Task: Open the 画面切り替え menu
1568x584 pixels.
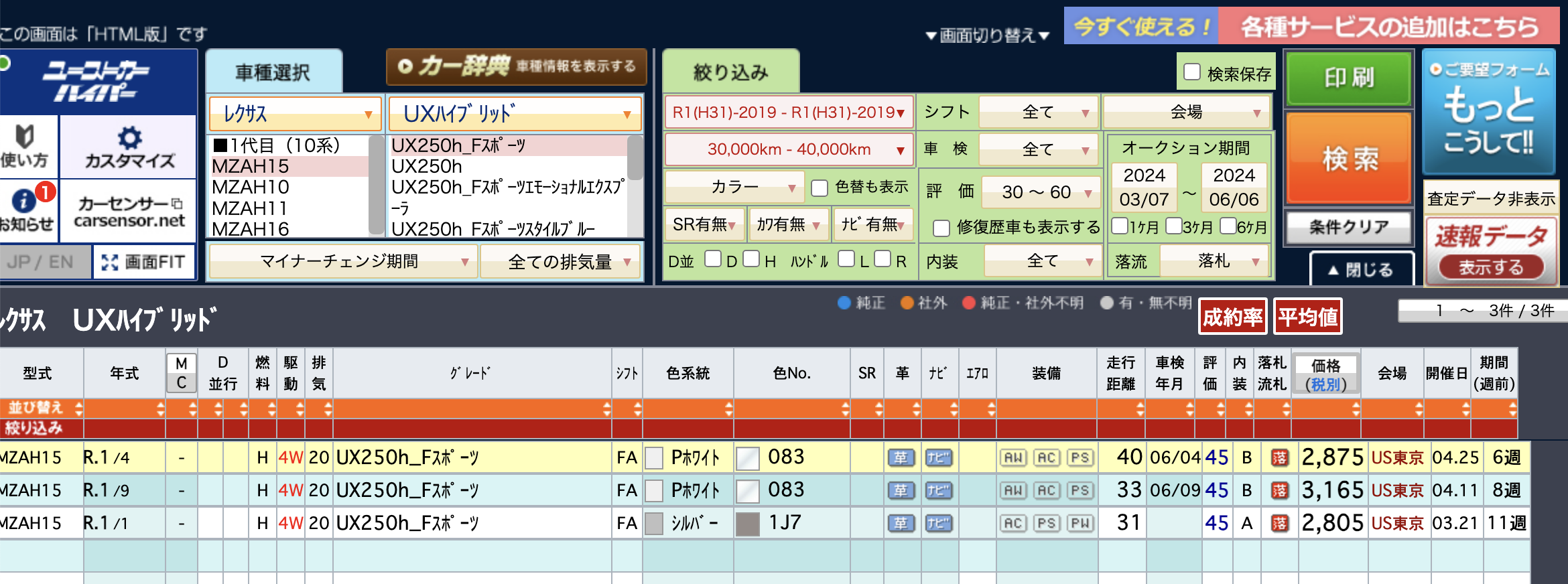Action: tap(987, 35)
